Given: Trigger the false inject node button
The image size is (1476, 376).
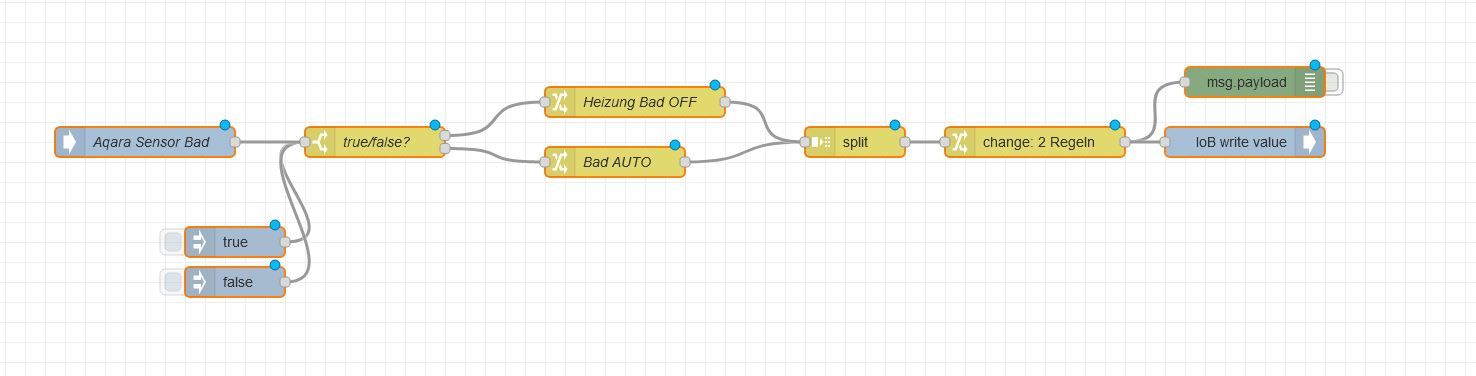Looking at the screenshot, I should (x=173, y=282).
